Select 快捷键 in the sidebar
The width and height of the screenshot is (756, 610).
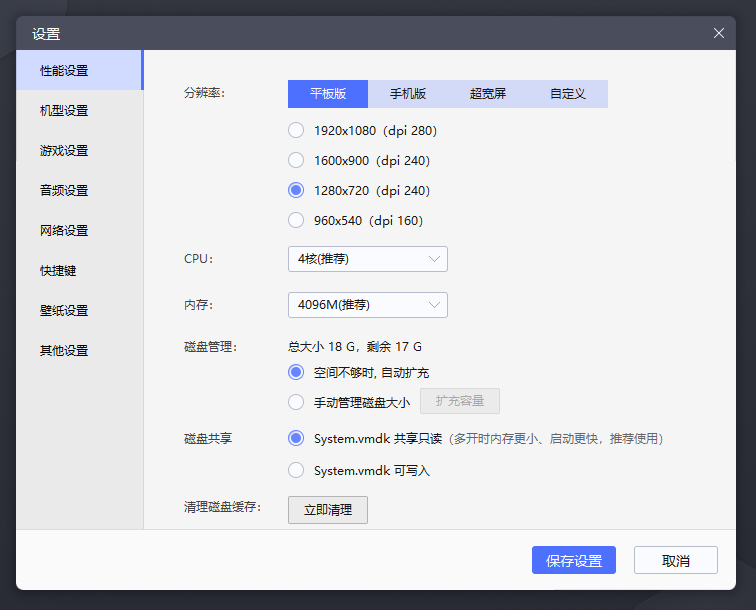pos(80,271)
